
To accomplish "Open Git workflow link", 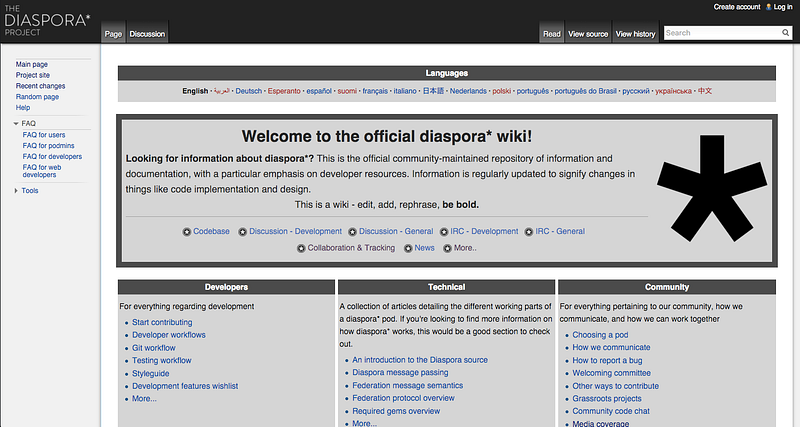I will coord(154,348).
